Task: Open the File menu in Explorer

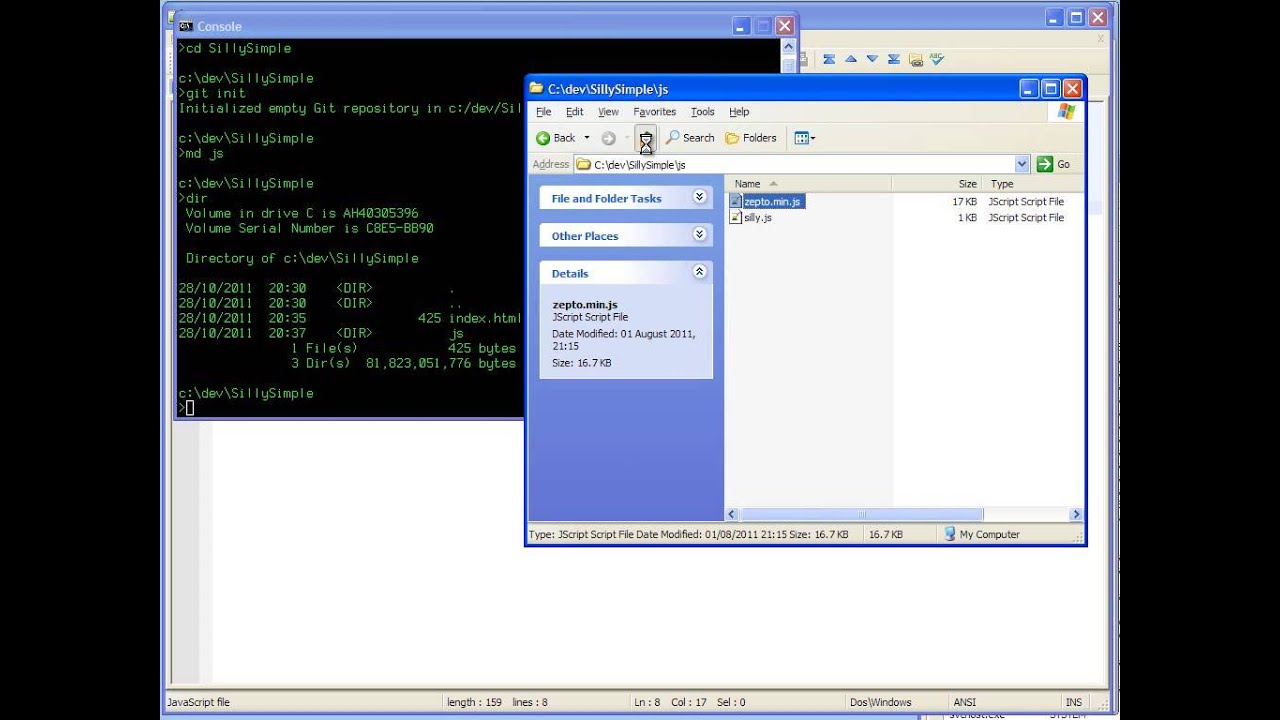Action: 543,112
